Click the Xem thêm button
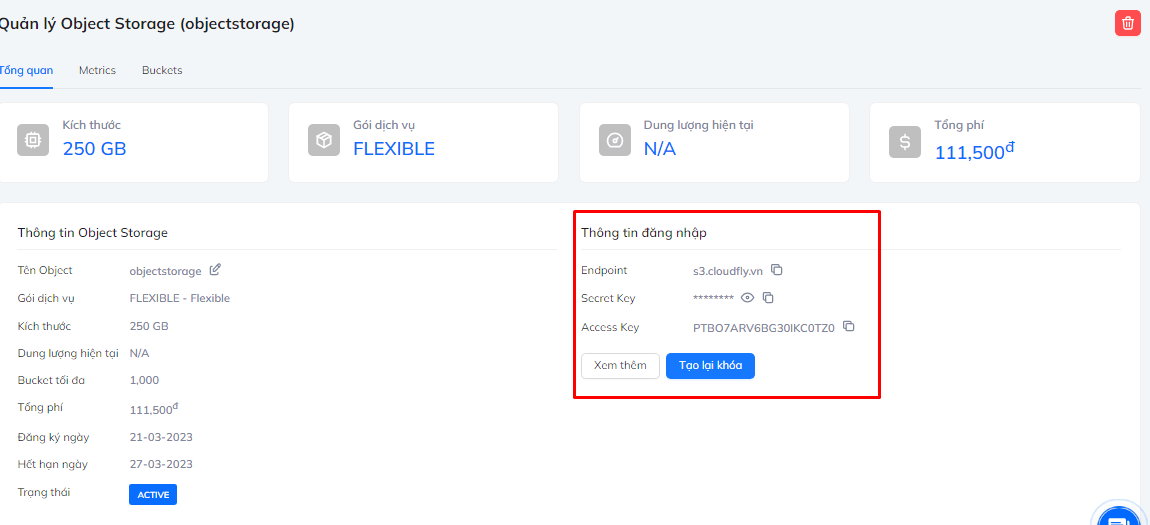This screenshot has width=1150, height=525. pyautogui.click(x=620, y=366)
